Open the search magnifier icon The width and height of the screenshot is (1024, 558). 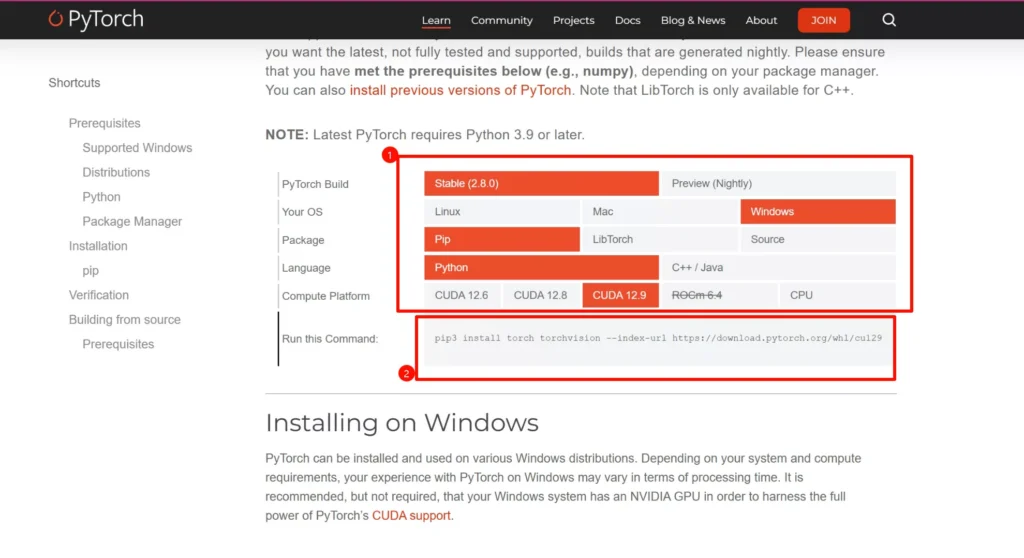889,20
